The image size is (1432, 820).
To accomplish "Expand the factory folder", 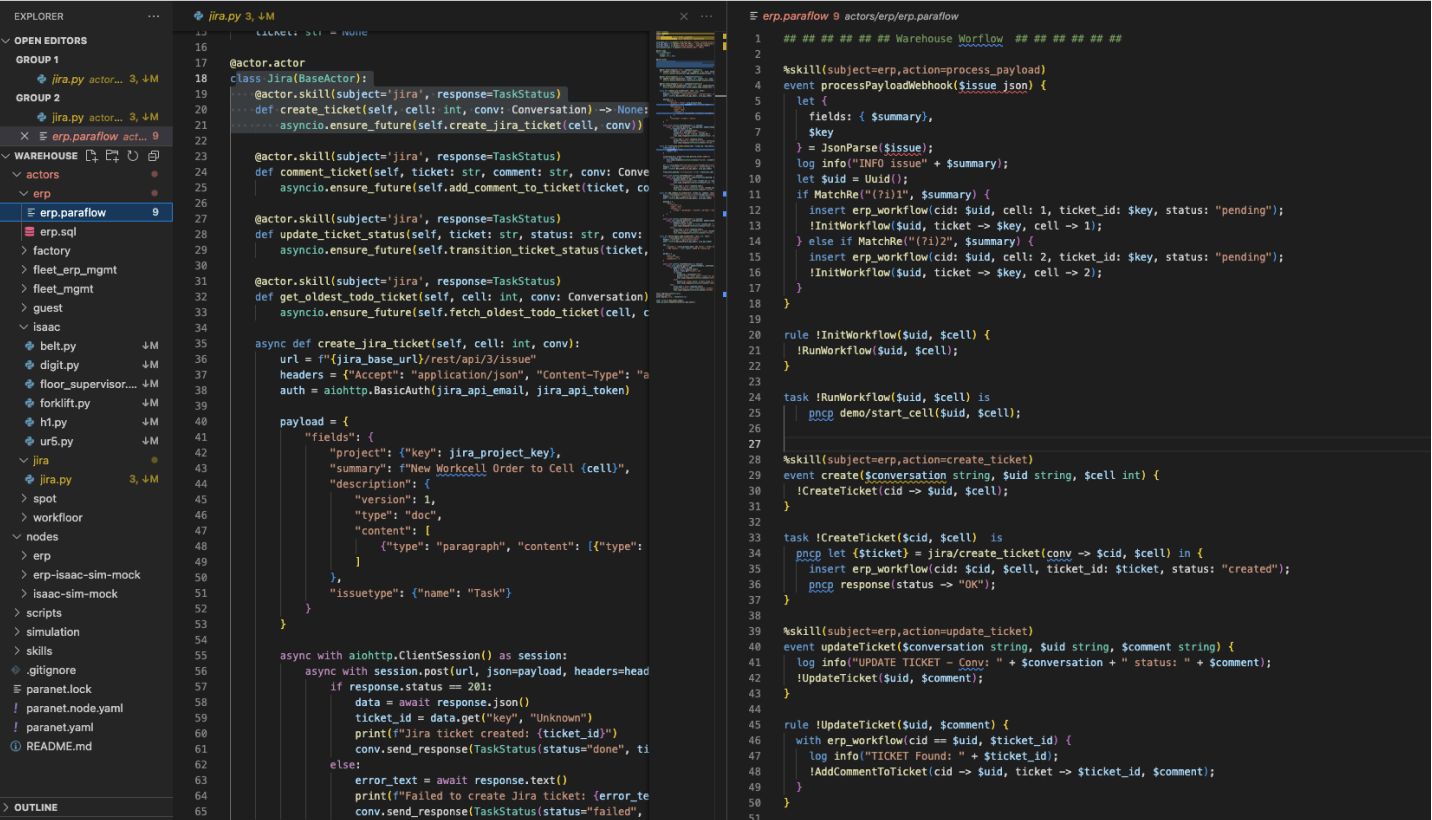I will coord(25,251).
